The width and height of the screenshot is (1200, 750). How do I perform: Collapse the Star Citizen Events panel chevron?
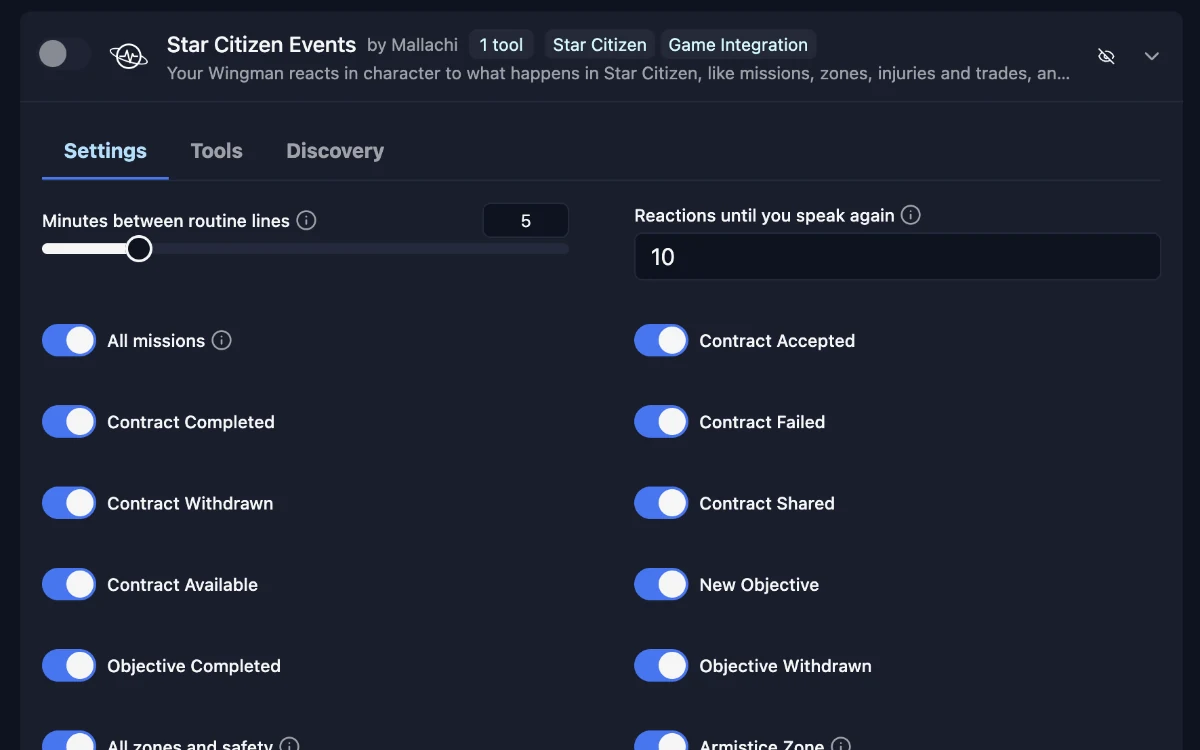(1152, 56)
